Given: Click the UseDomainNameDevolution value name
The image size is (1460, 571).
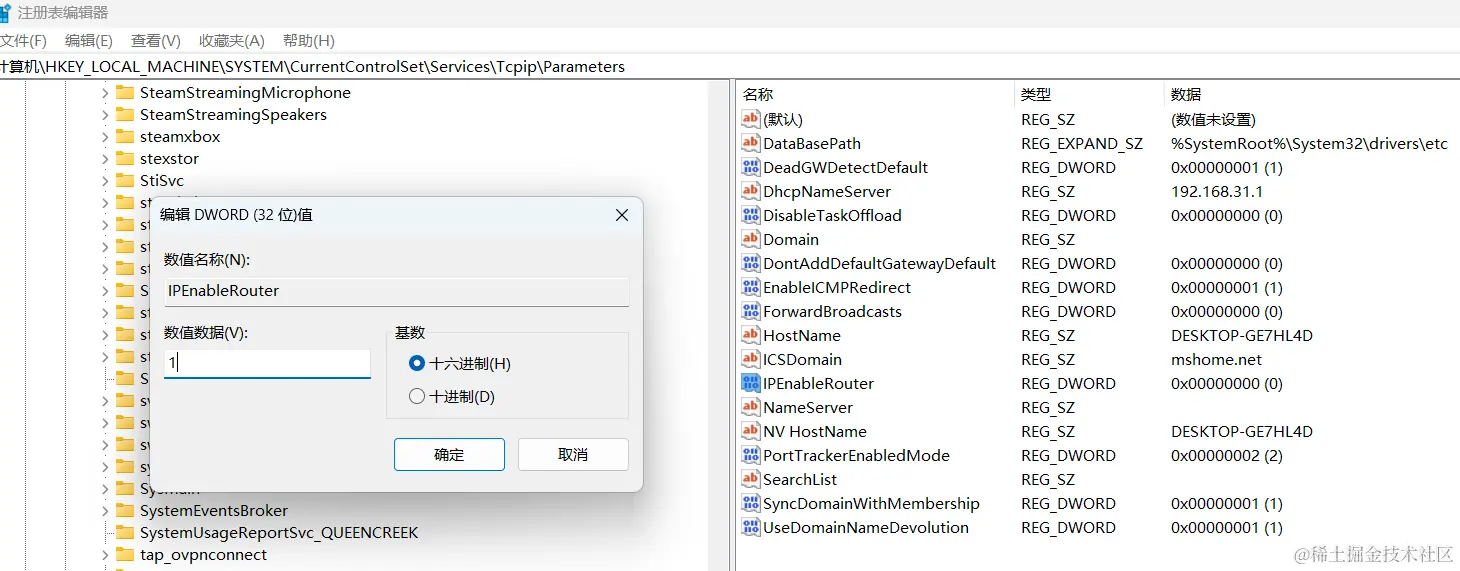Looking at the screenshot, I should click(x=866, y=527).
